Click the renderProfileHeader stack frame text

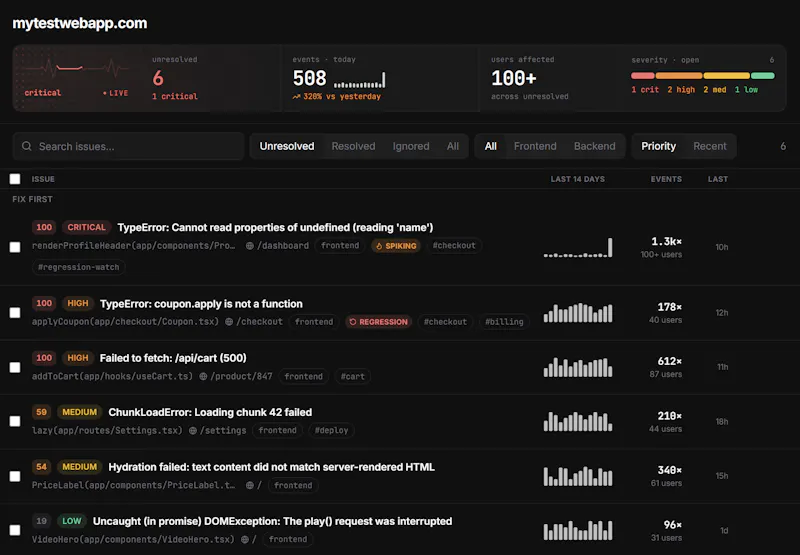pos(134,246)
